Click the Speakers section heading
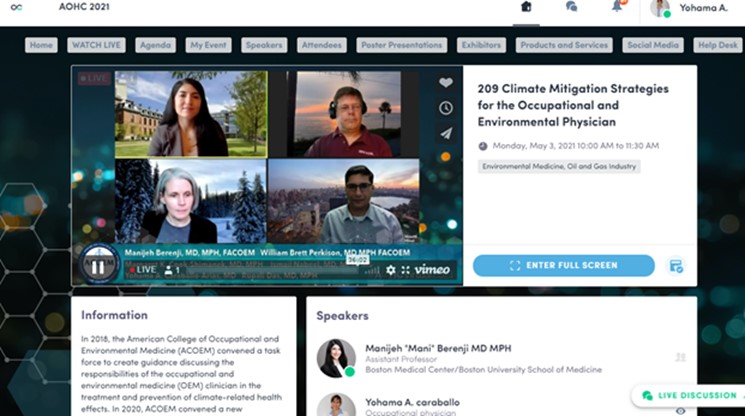The image size is (745, 416). [342, 315]
